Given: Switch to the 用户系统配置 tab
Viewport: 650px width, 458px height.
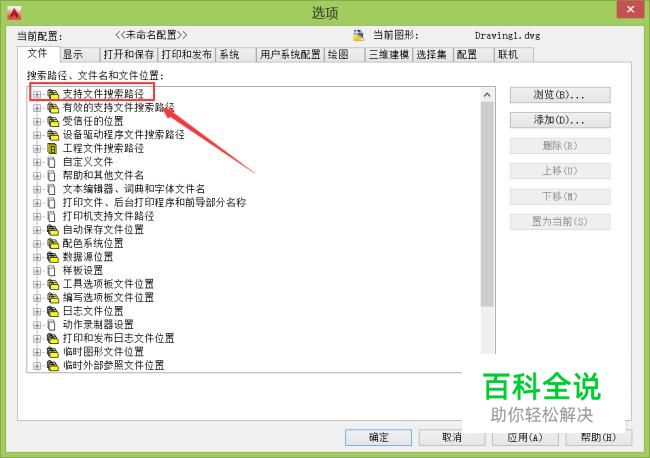Looking at the screenshot, I should 290,55.
